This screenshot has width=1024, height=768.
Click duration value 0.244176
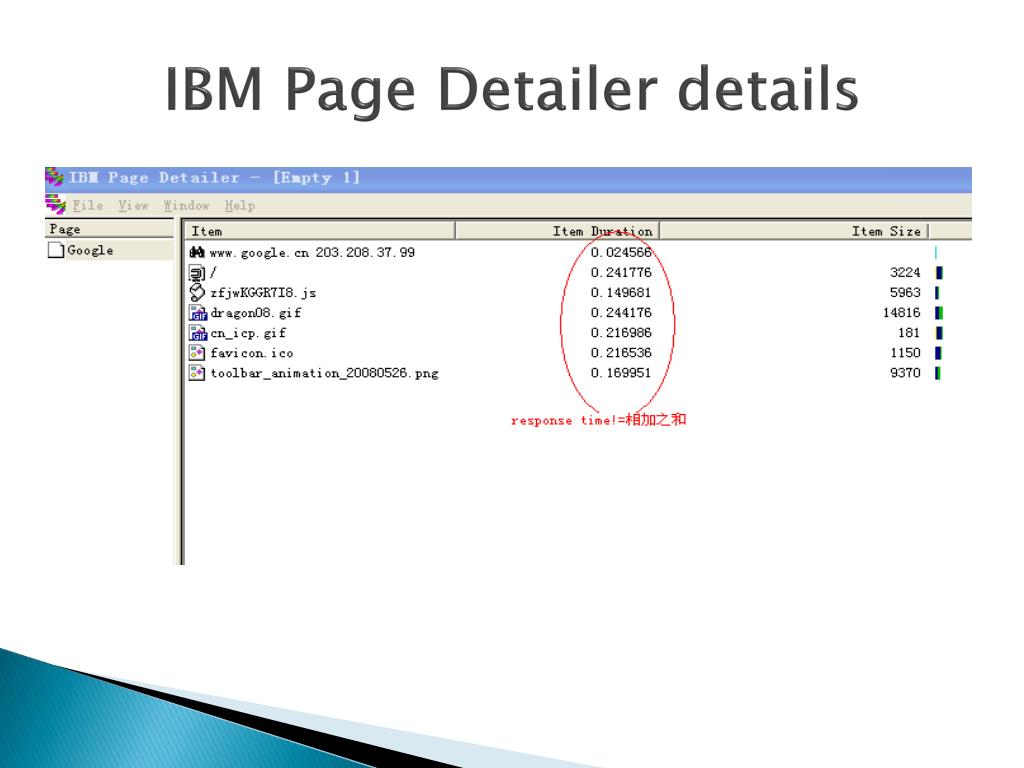(x=621, y=313)
